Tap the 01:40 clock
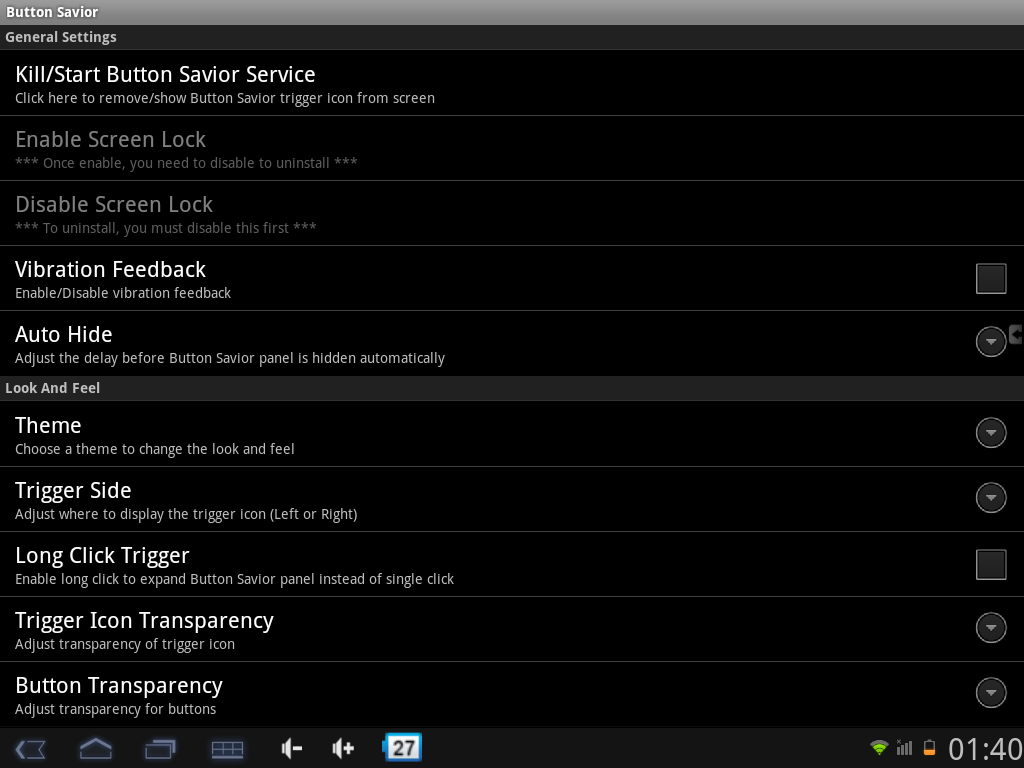The width and height of the screenshot is (1024, 768). tap(985, 749)
